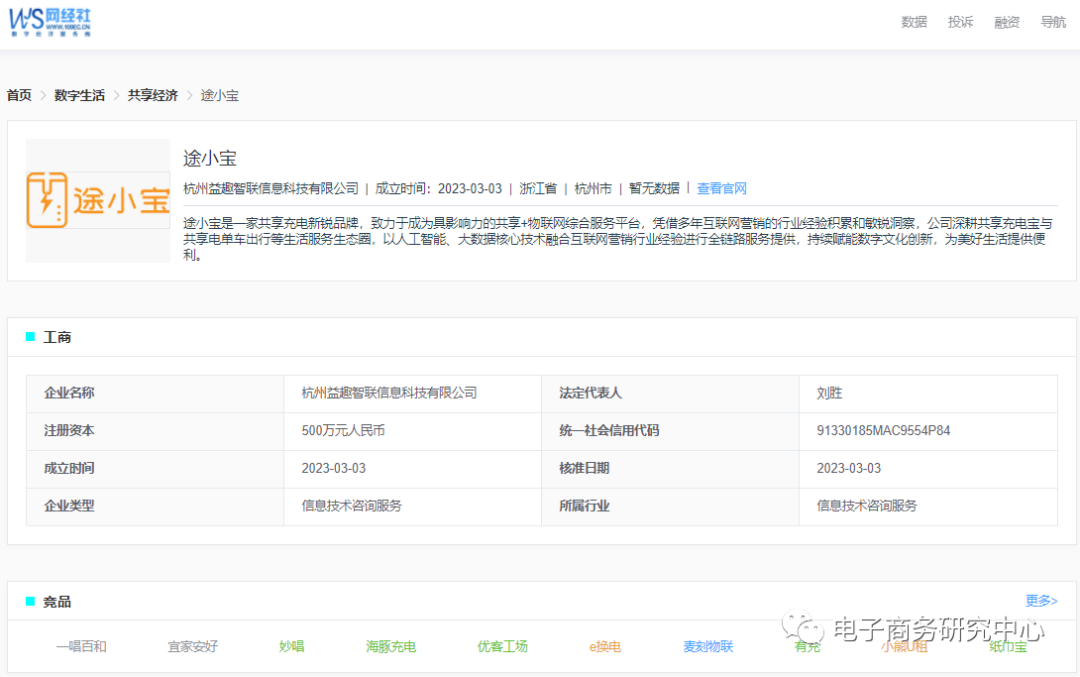Screen dimensions: 1080x677
Task: Open the 查看官网 link
Action: click(722, 188)
